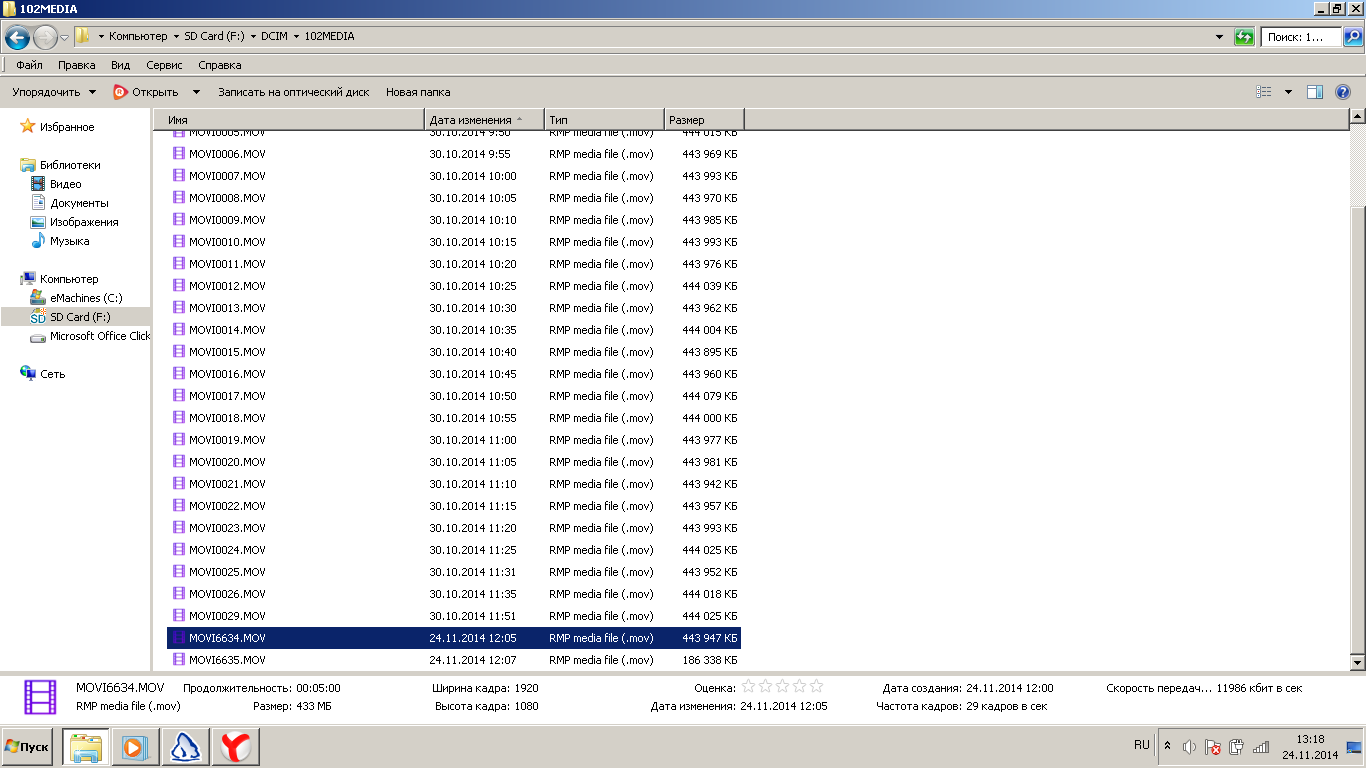Click the fifth rating star
The height and width of the screenshot is (768, 1366).
[x=816, y=687]
